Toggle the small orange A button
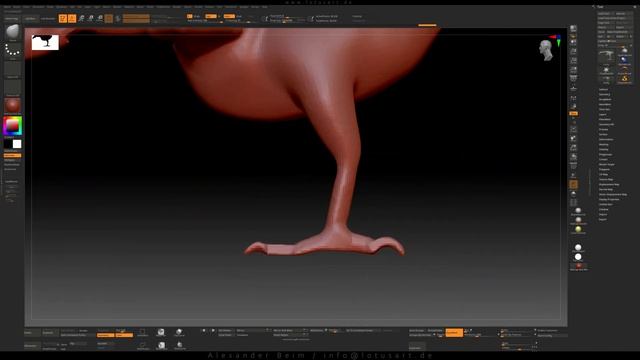The width and height of the screenshot is (640, 360). tap(189, 16)
